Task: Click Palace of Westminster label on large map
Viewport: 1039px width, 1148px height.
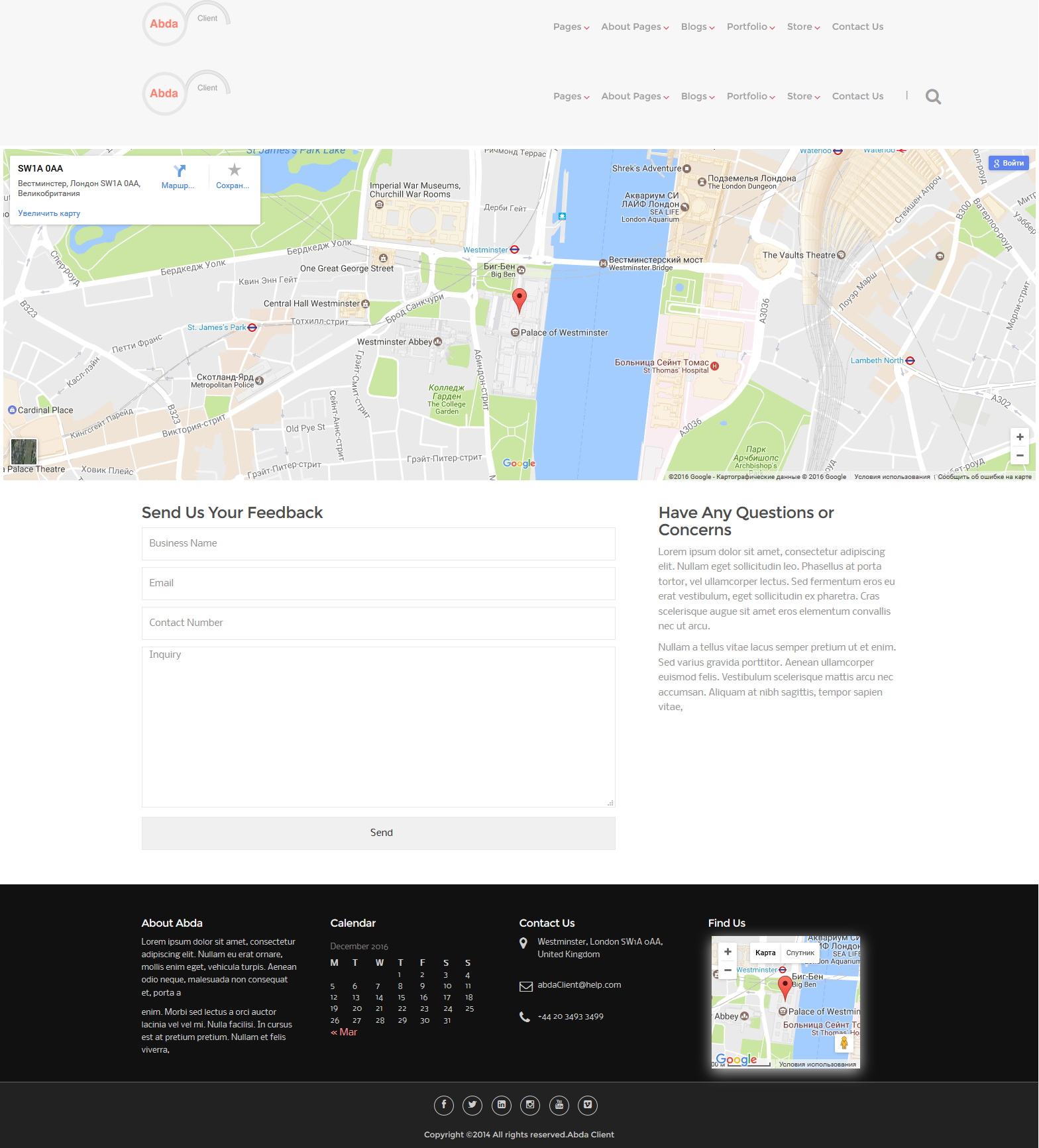Action: pyautogui.click(x=564, y=333)
